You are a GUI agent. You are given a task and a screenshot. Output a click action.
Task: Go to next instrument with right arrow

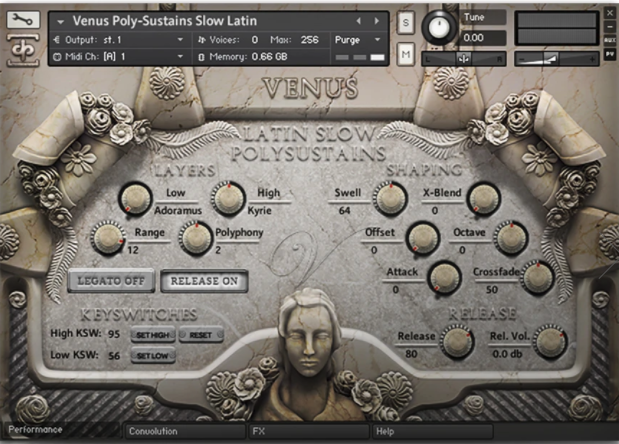(x=377, y=21)
